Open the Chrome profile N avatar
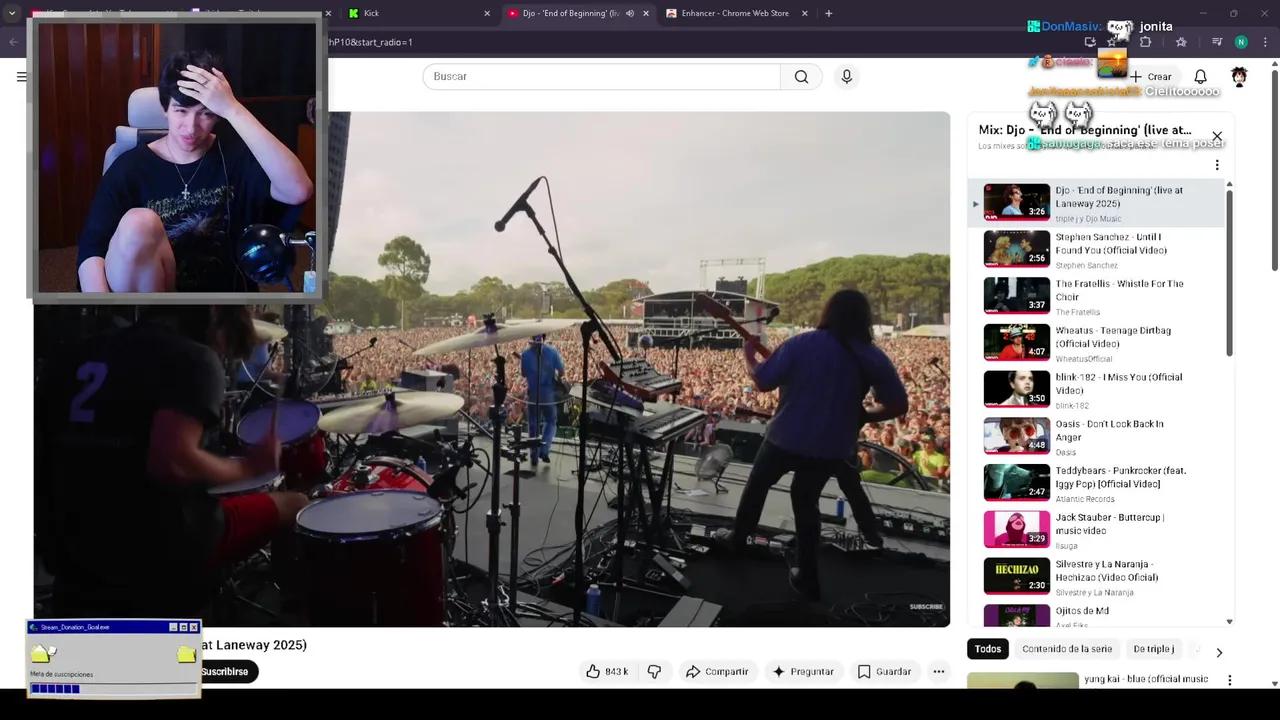Image resolution: width=1280 pixels, height=720 pixels. click(1241, 42)
